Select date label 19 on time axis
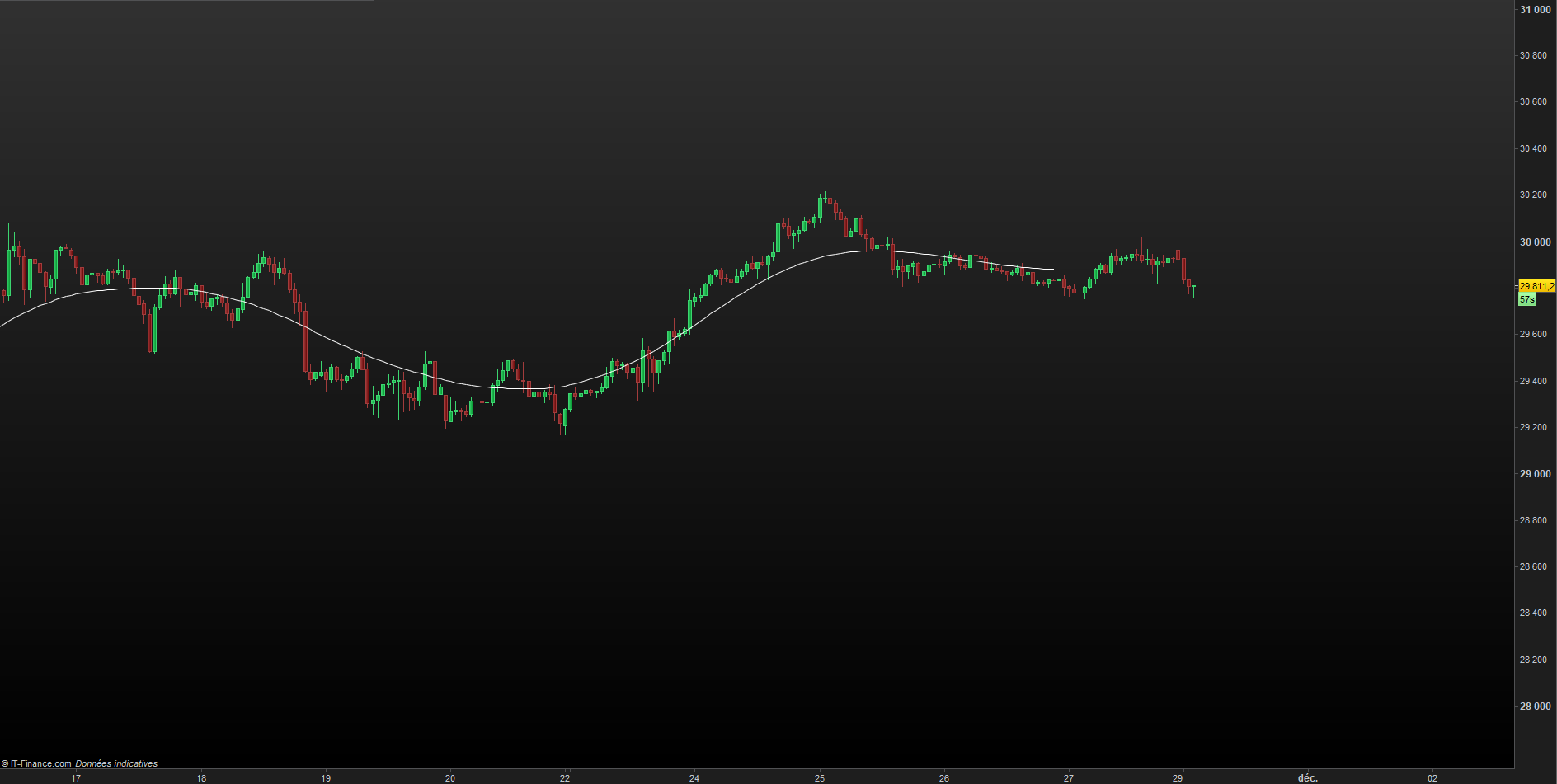 tap(326, 778)
